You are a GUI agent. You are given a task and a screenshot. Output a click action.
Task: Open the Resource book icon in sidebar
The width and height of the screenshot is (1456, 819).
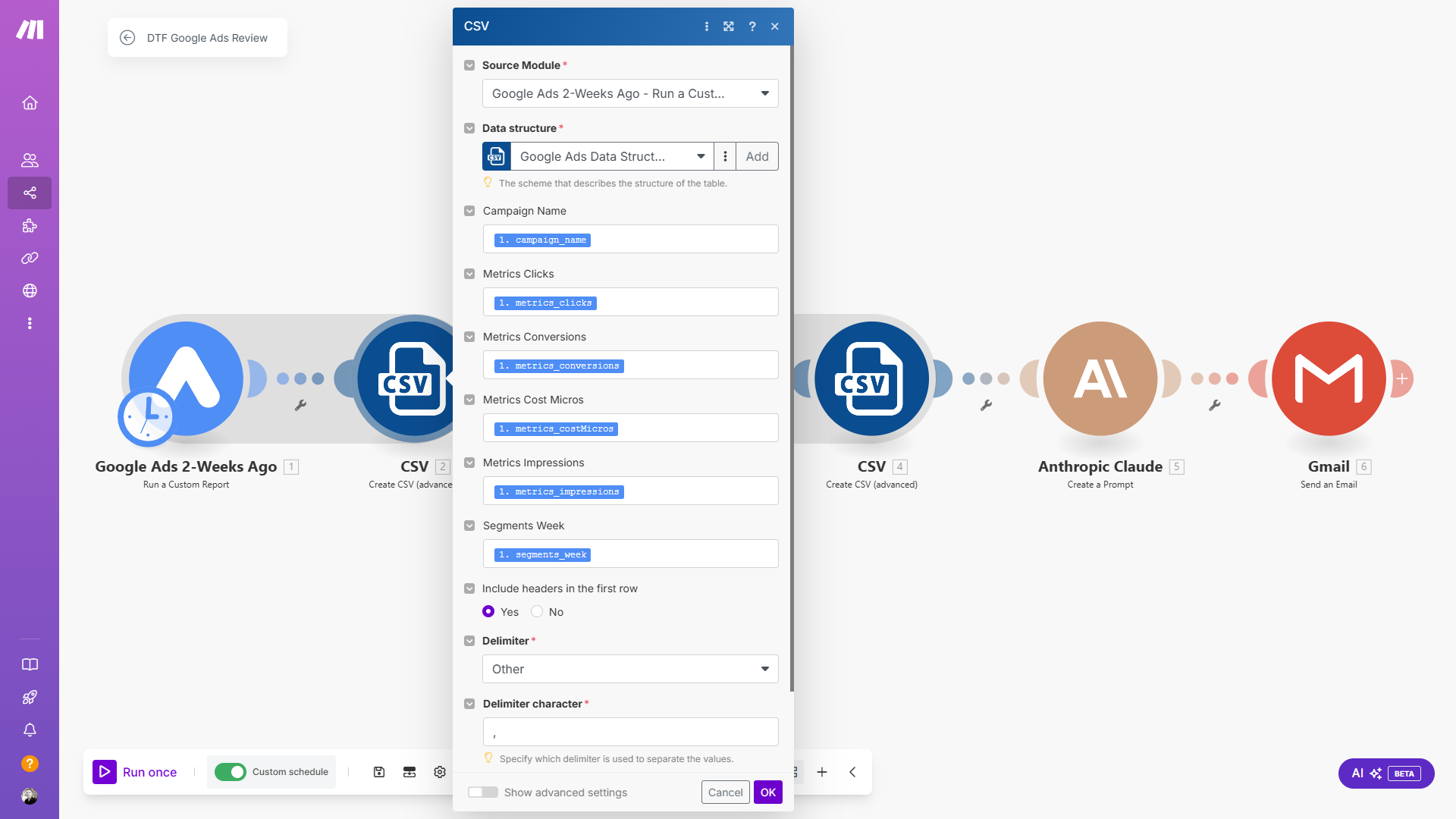point(30,664)
